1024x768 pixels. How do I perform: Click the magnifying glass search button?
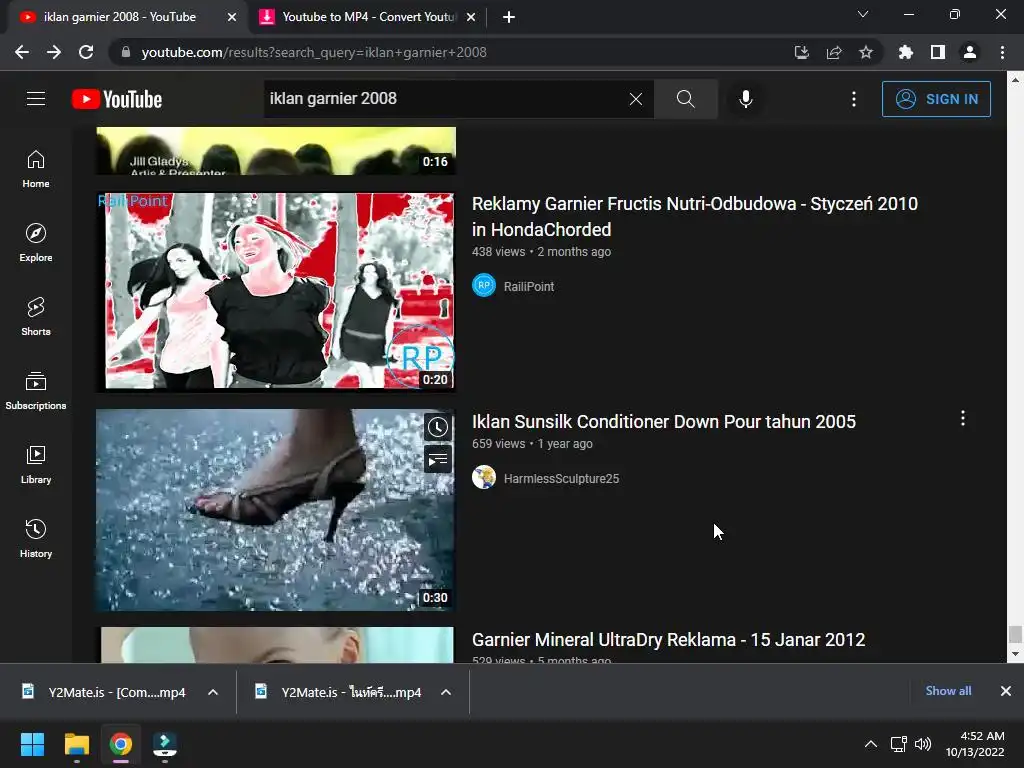coord(686,99)
